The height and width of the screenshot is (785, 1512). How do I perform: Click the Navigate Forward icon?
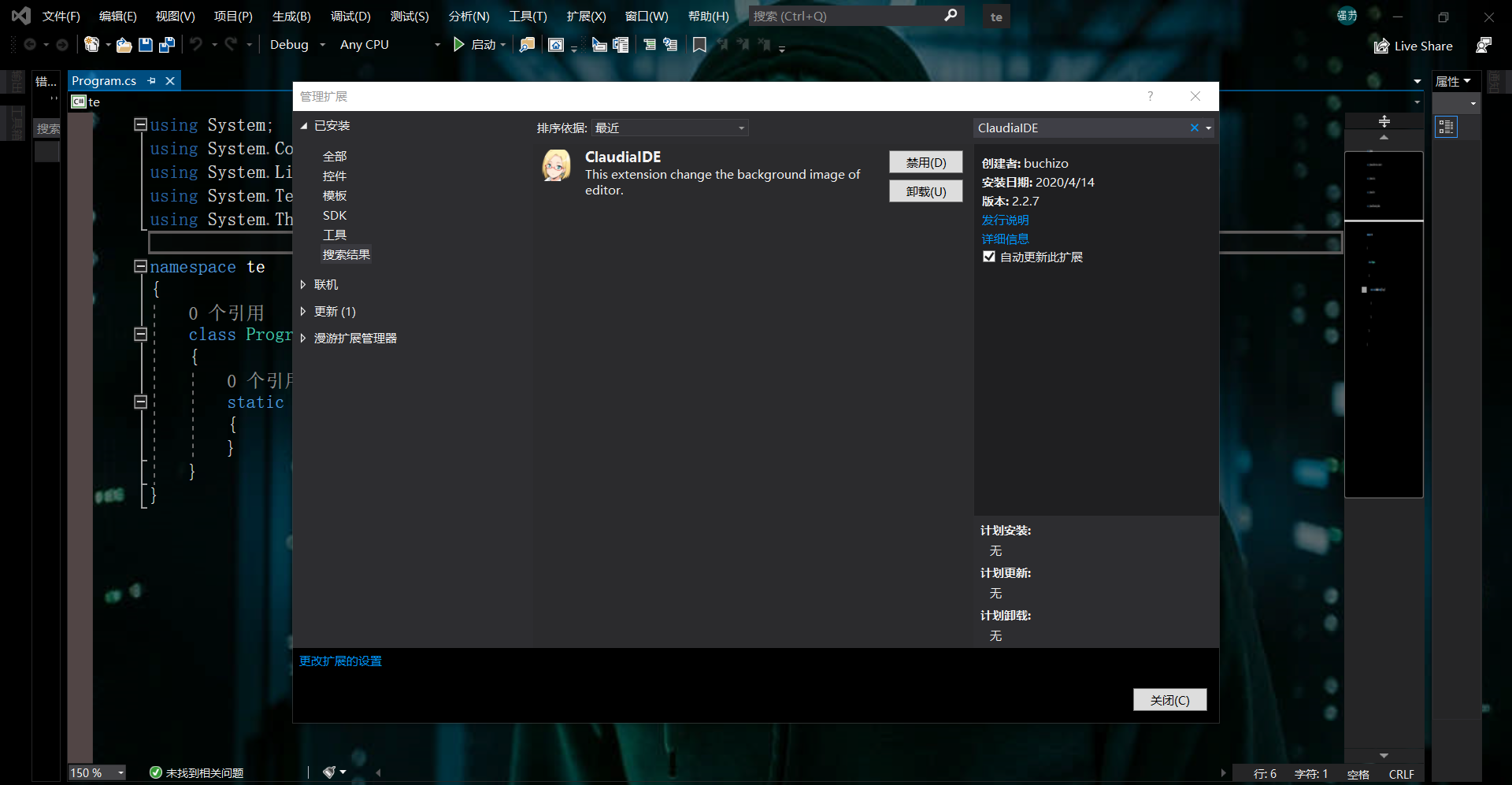click(62, 45)
